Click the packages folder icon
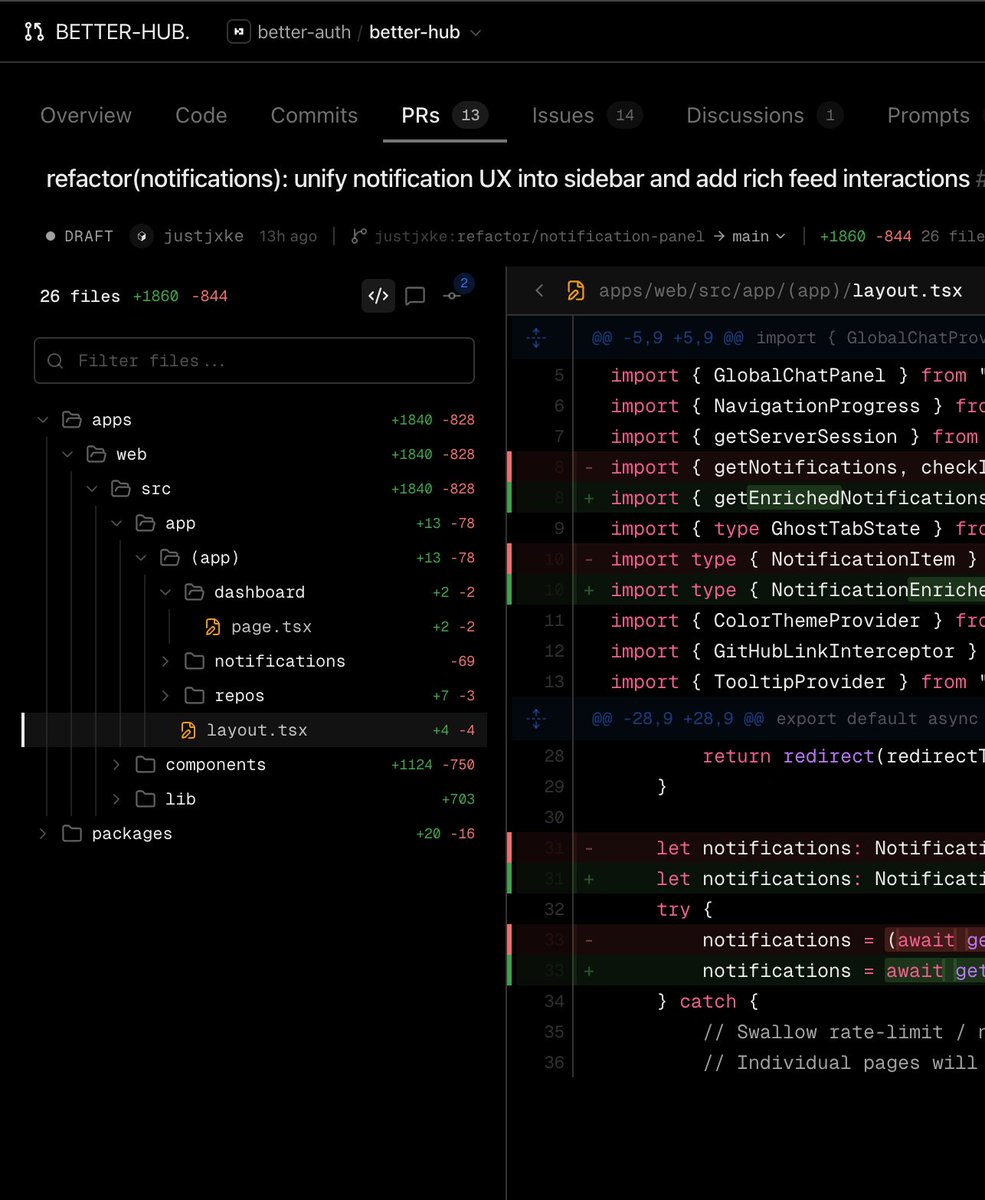This screenshot has width=985, height=1200. (x=71, y=834)
